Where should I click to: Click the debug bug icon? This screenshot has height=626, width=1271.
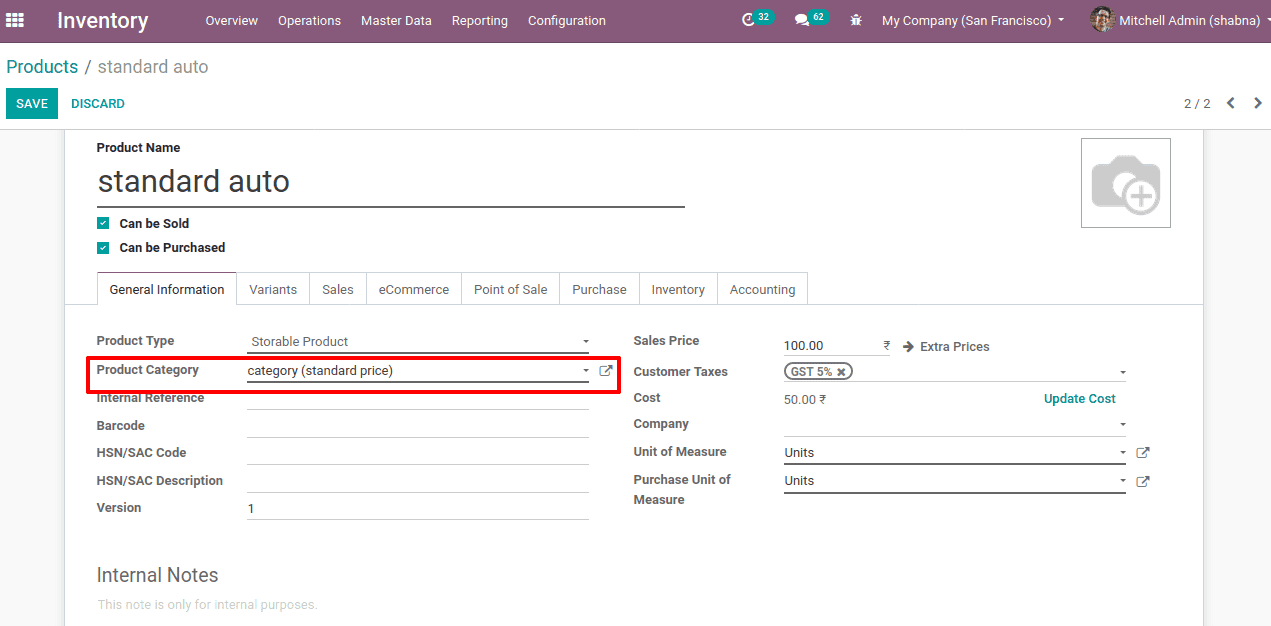pos(856,20)
